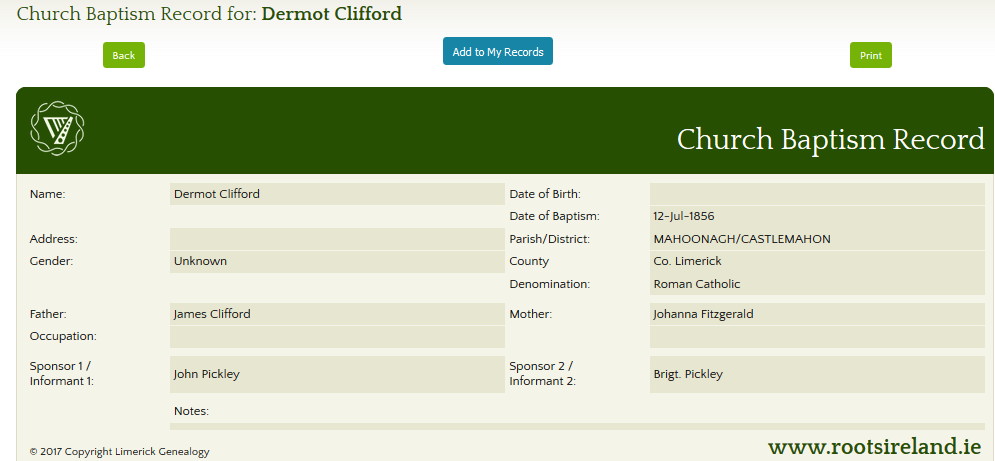Viewport: 995px width, 461px height.
Task: Click Father field showing James Clifford
Action: coord(336,314)
